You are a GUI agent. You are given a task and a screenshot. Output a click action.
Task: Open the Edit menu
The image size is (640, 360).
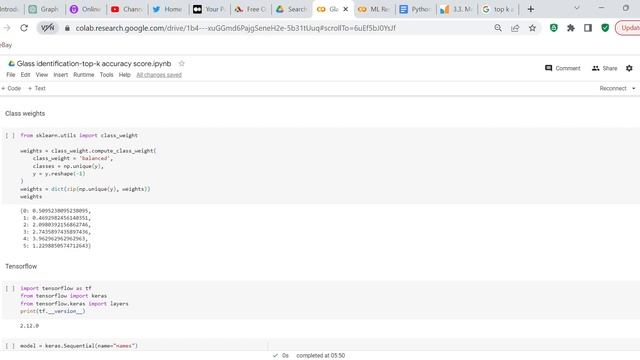coord(25,75)
